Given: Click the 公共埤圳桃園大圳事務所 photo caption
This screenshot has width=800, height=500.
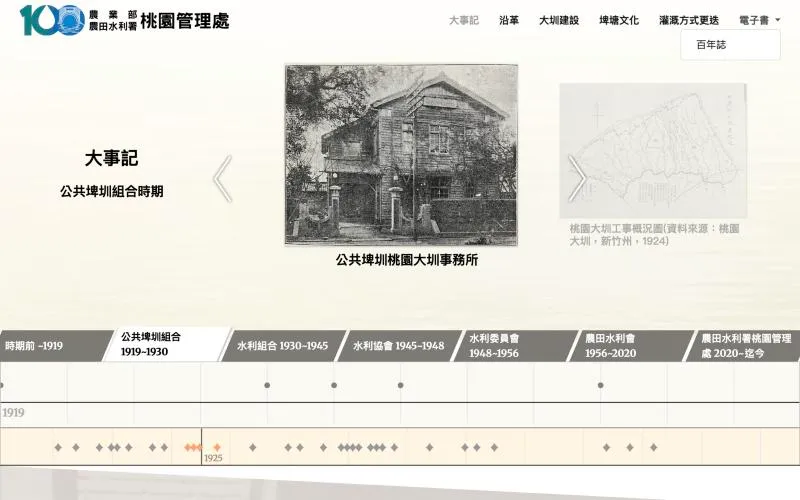Looking at the screenshot, I should click(407, 260).
